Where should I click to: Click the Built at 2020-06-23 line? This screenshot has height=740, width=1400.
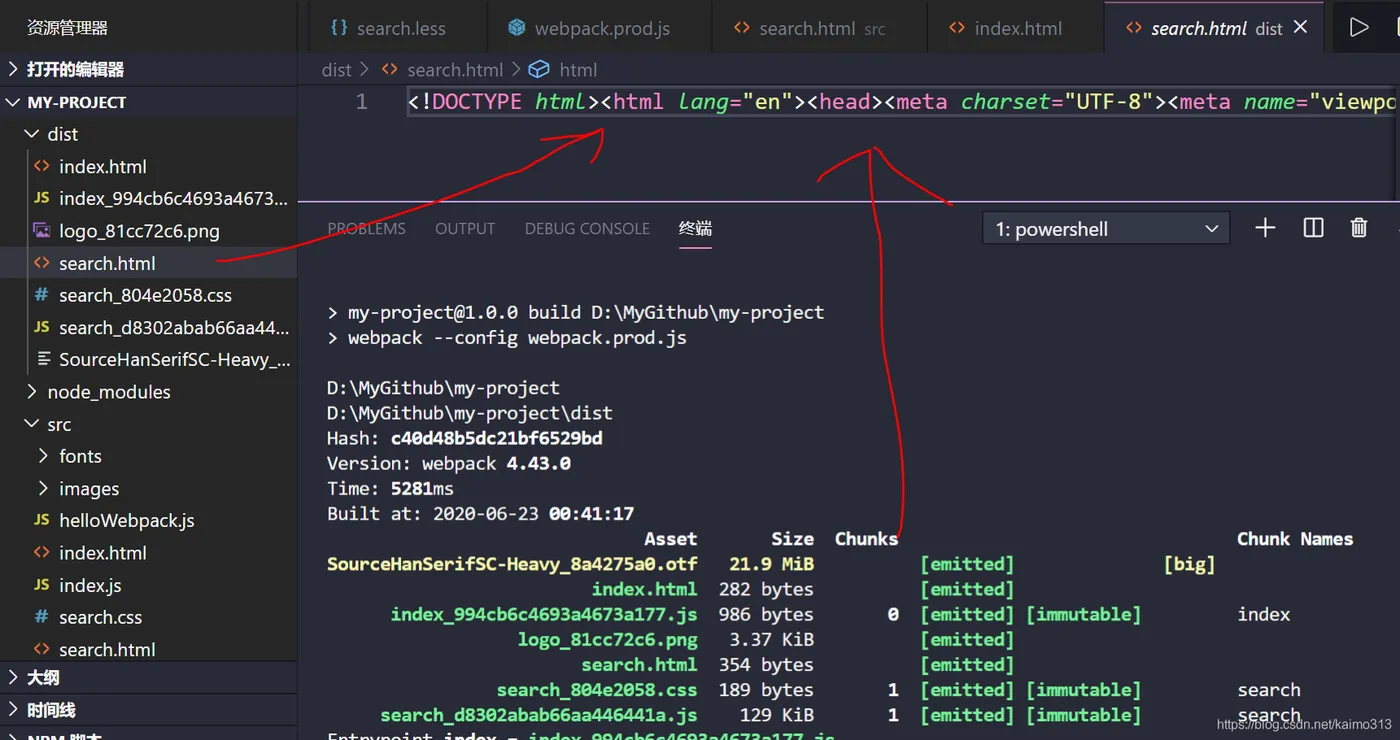[x=480, y=513]
